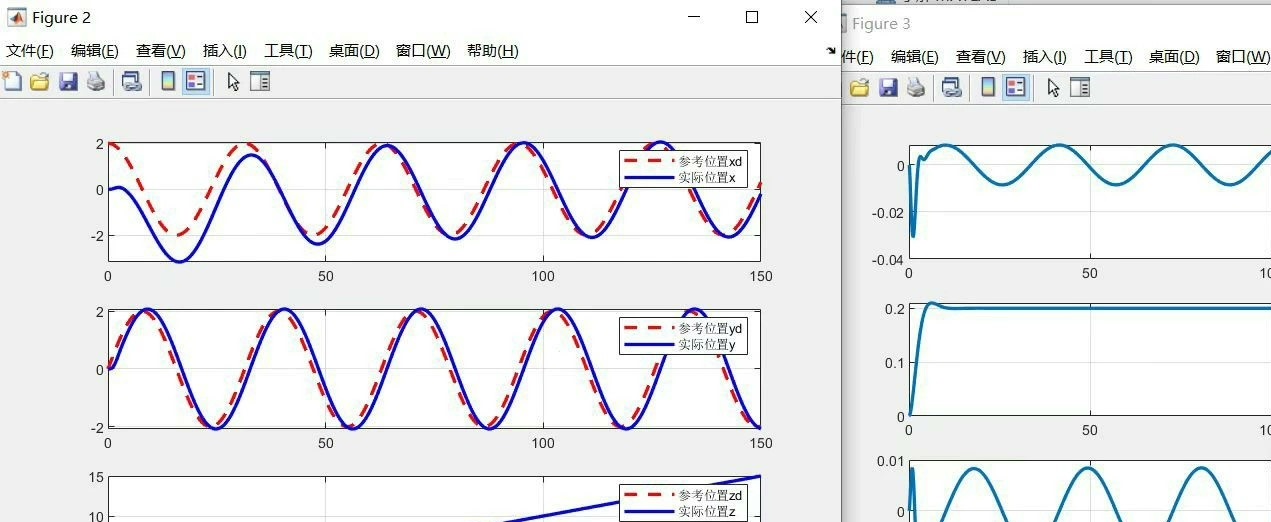Print figure icon in Figure 3 toolbar

[x=916, y=88]
